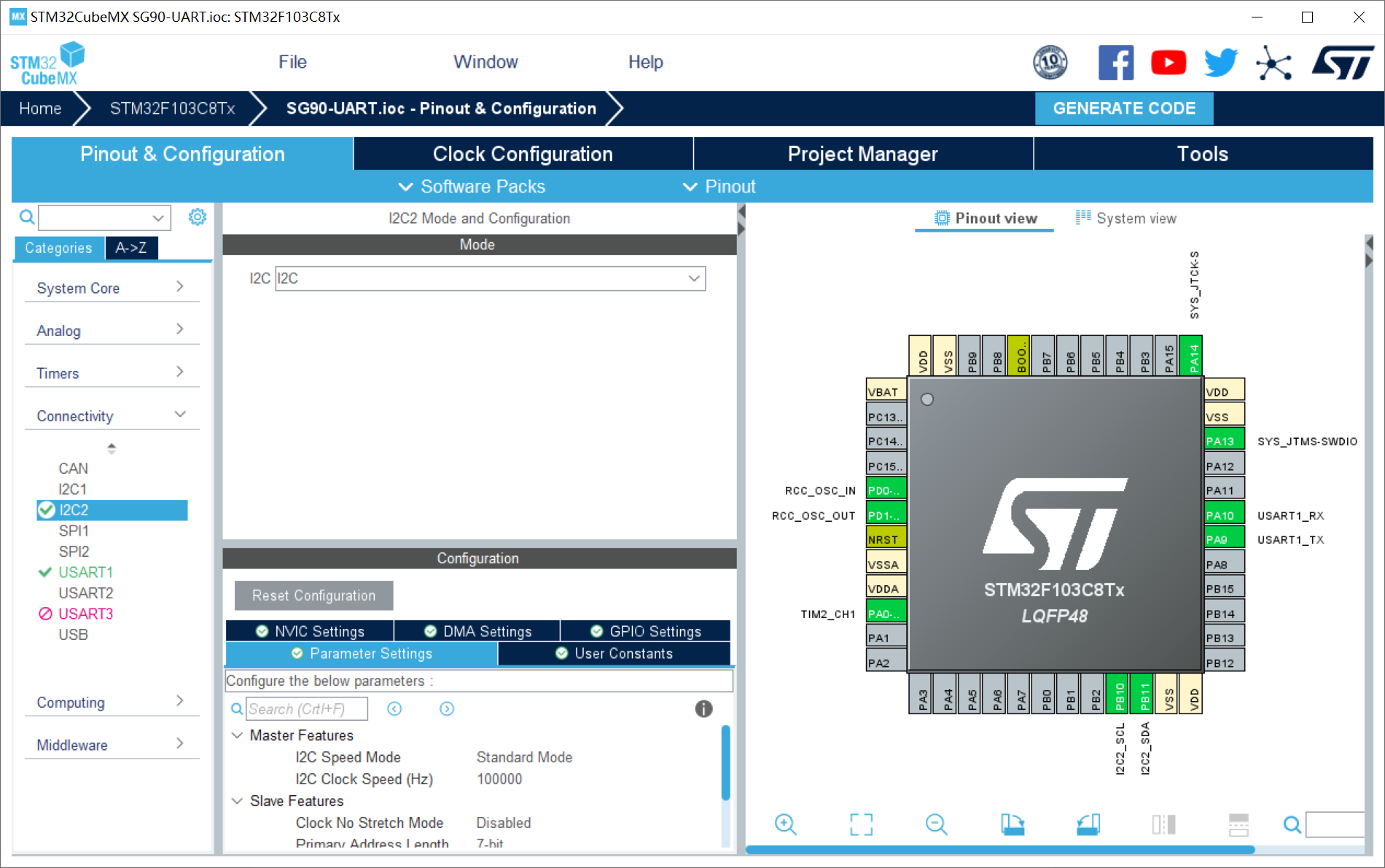Click the ST community network icon

(1273, 63)
